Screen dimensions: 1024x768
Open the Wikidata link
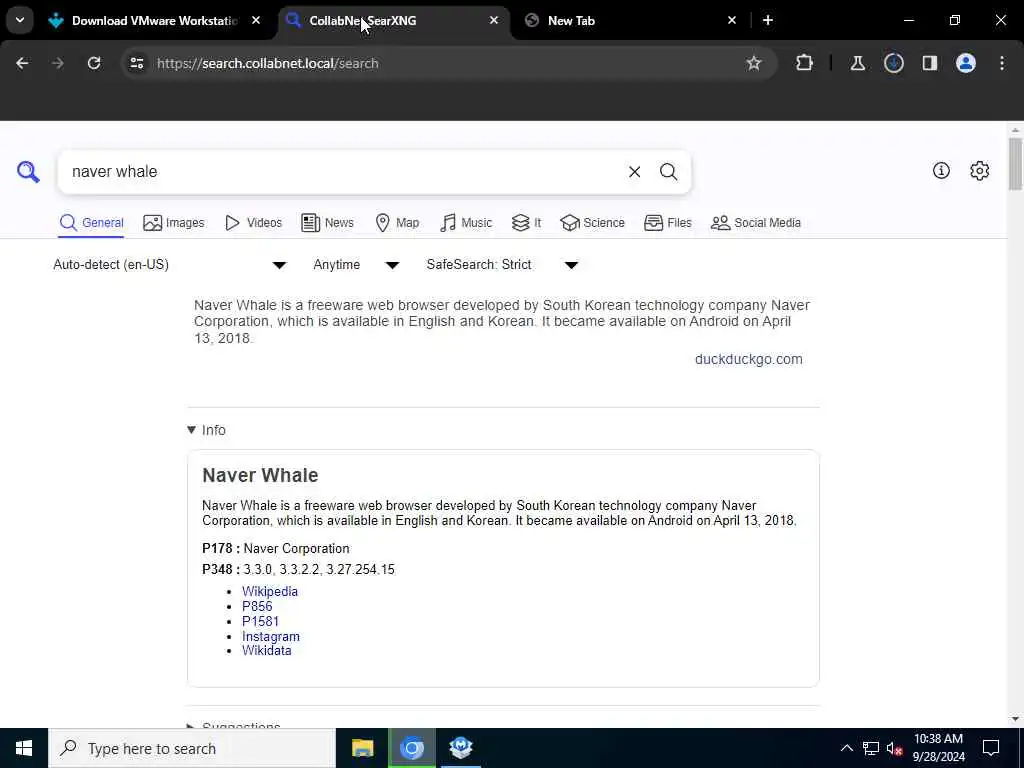click(266, 650)
